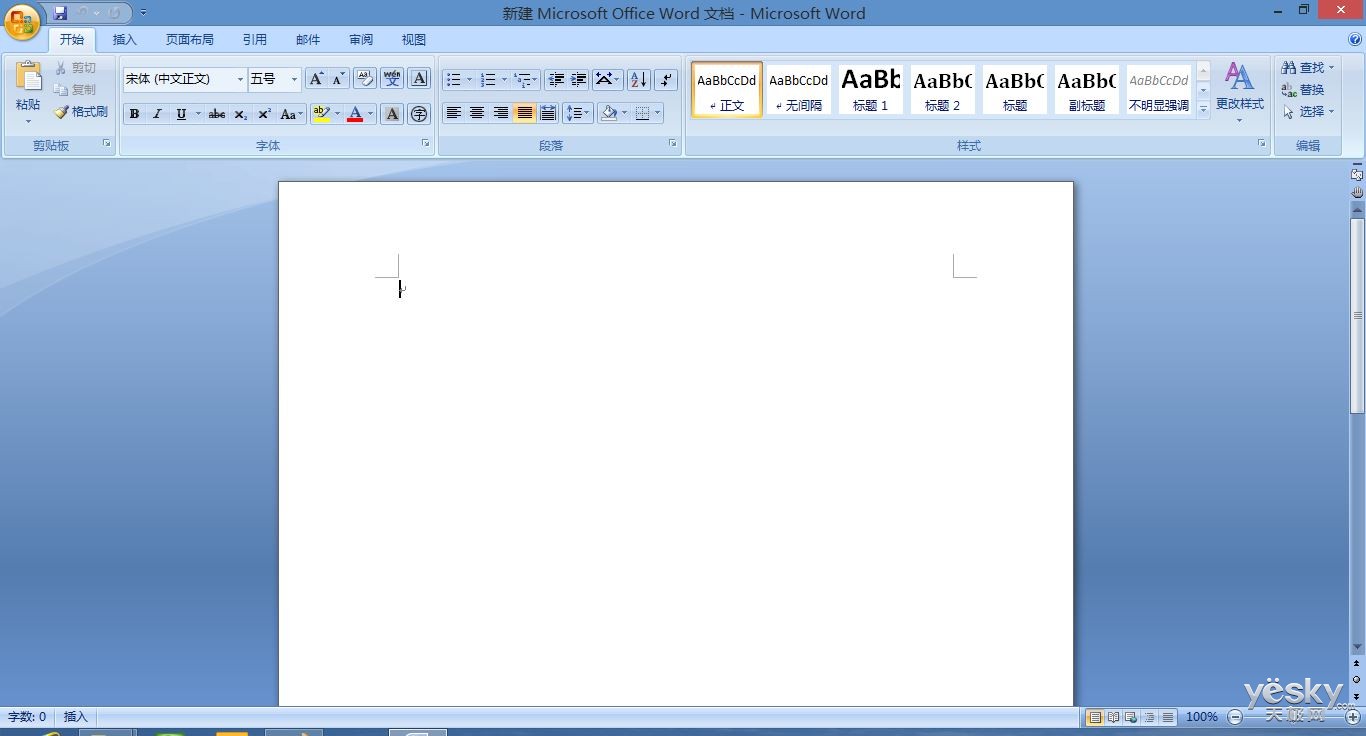
Task: Clear formatting eraser icon
Action: point(365,79)
